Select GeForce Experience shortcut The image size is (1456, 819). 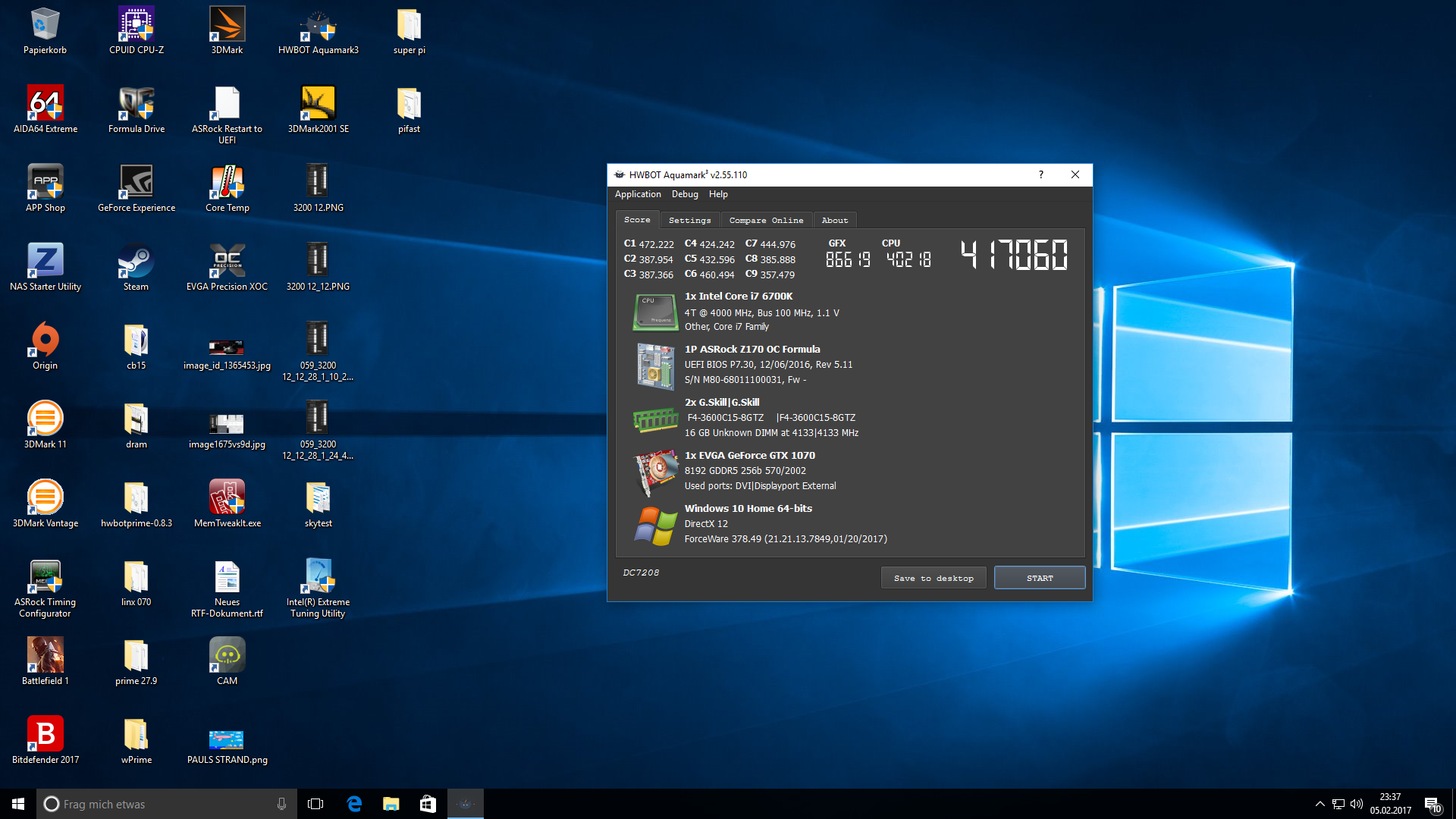(136, 189)
